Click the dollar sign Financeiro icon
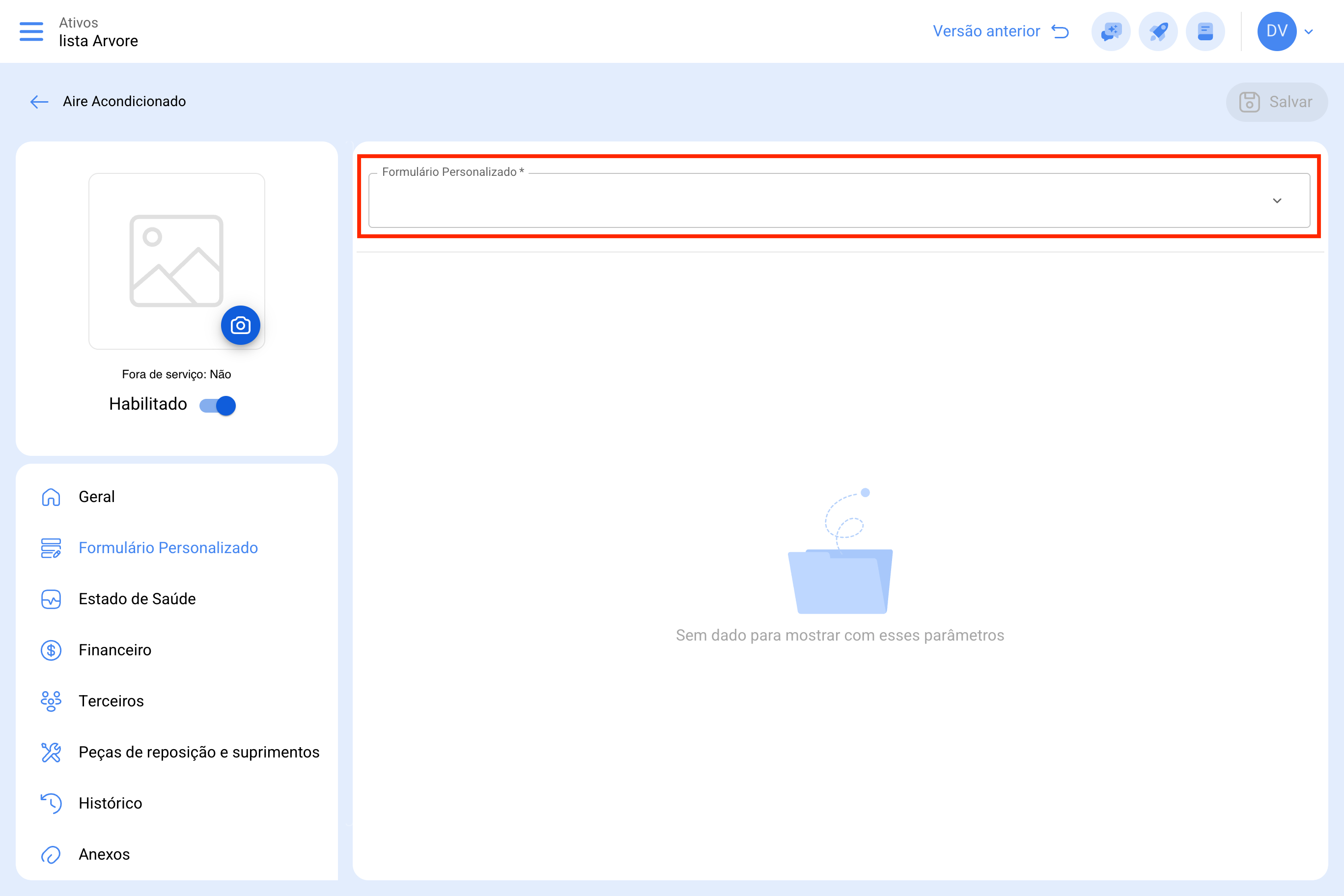 51,650
